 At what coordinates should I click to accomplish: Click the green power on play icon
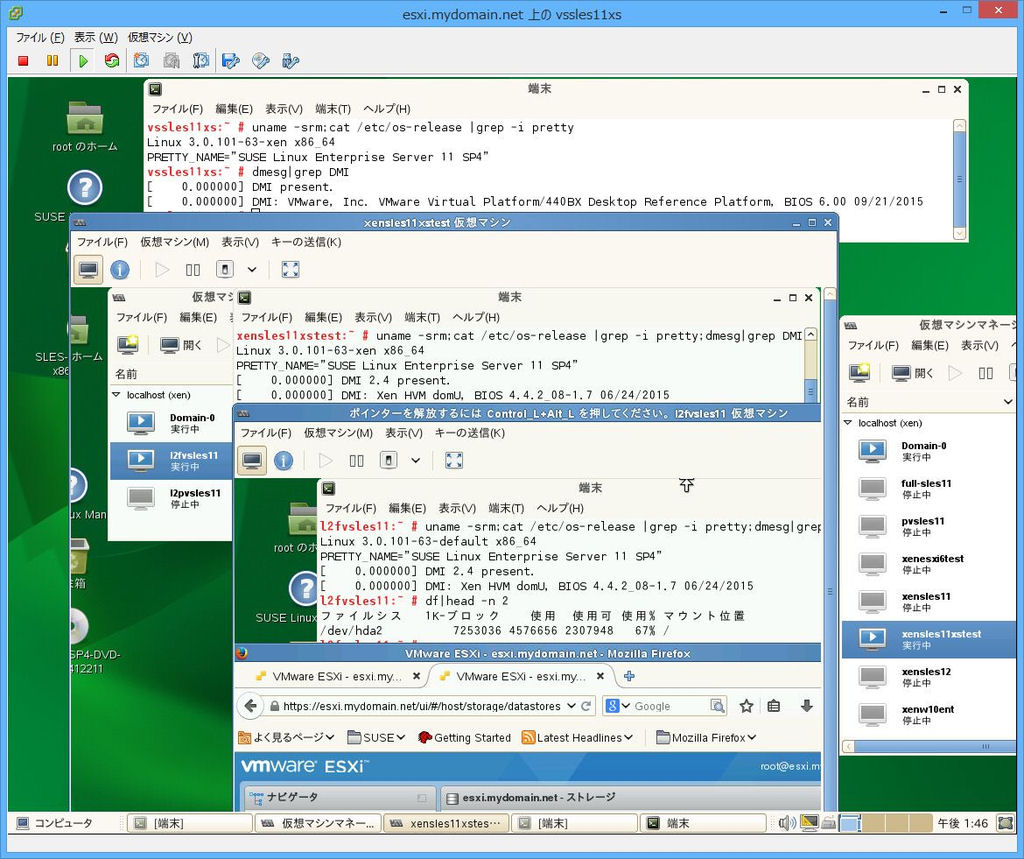(82, 61)
